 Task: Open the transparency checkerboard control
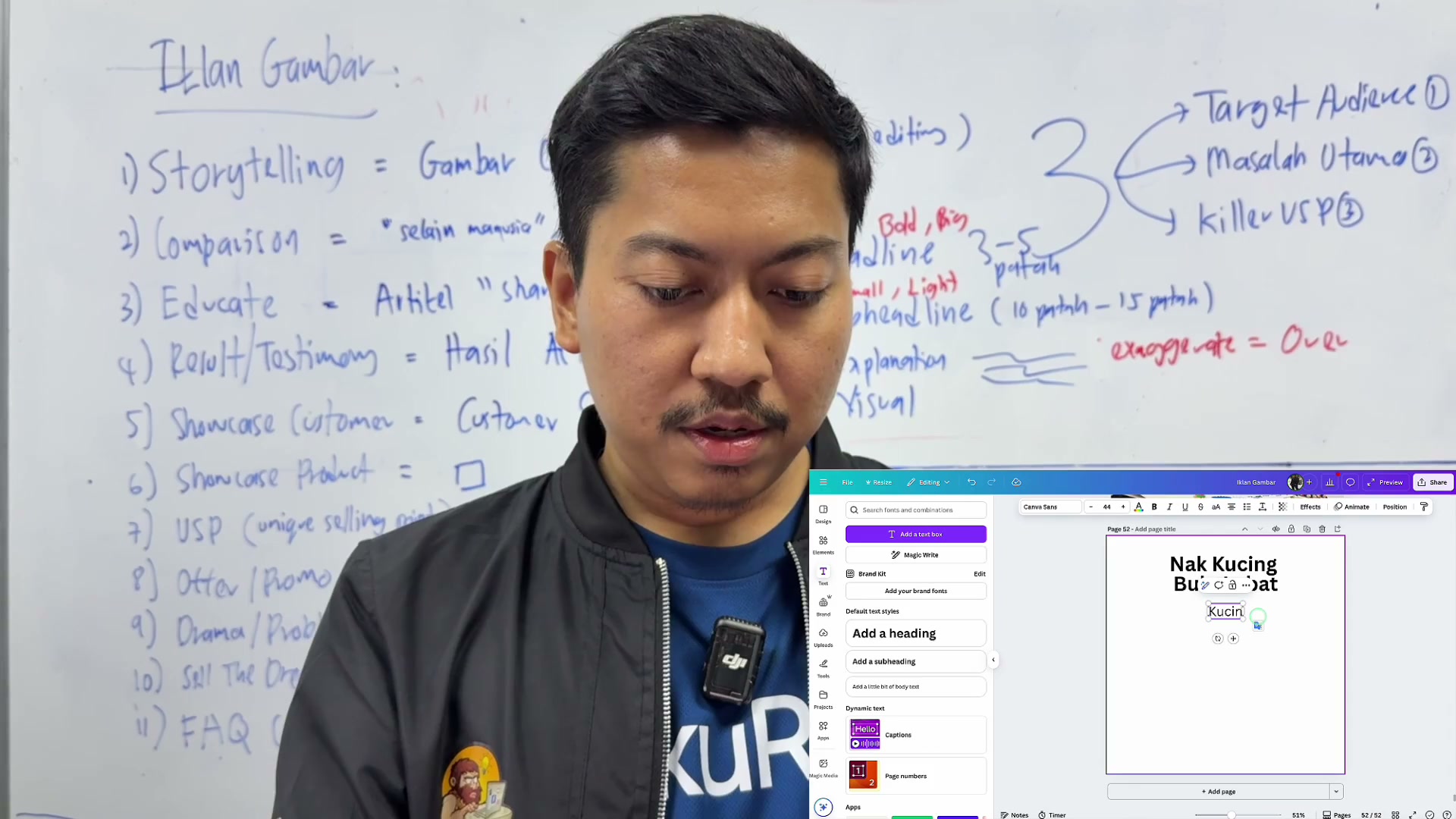point(1282,507)
